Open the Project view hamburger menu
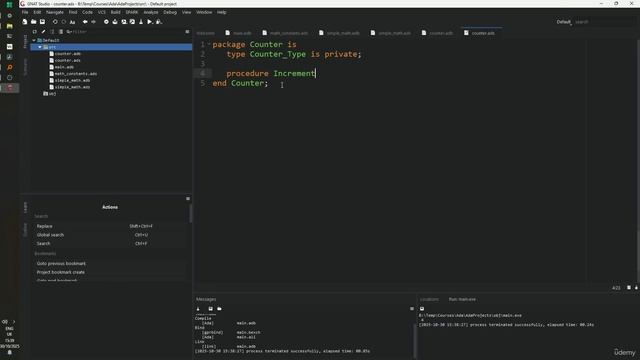 [x=187, y=31]
